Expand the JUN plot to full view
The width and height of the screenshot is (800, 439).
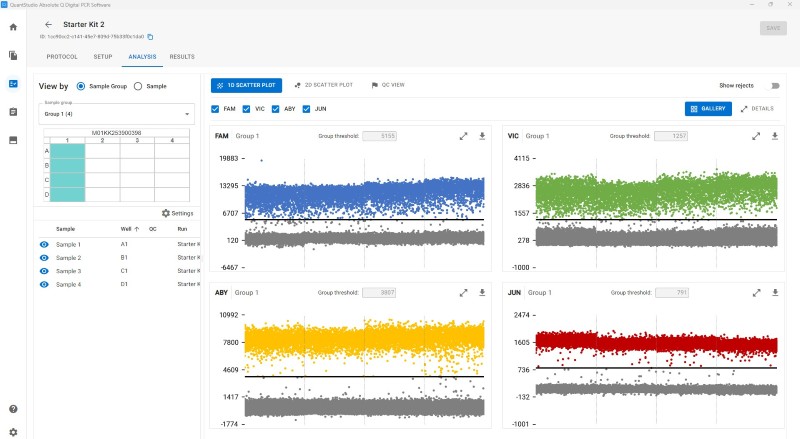coord(756,292)
